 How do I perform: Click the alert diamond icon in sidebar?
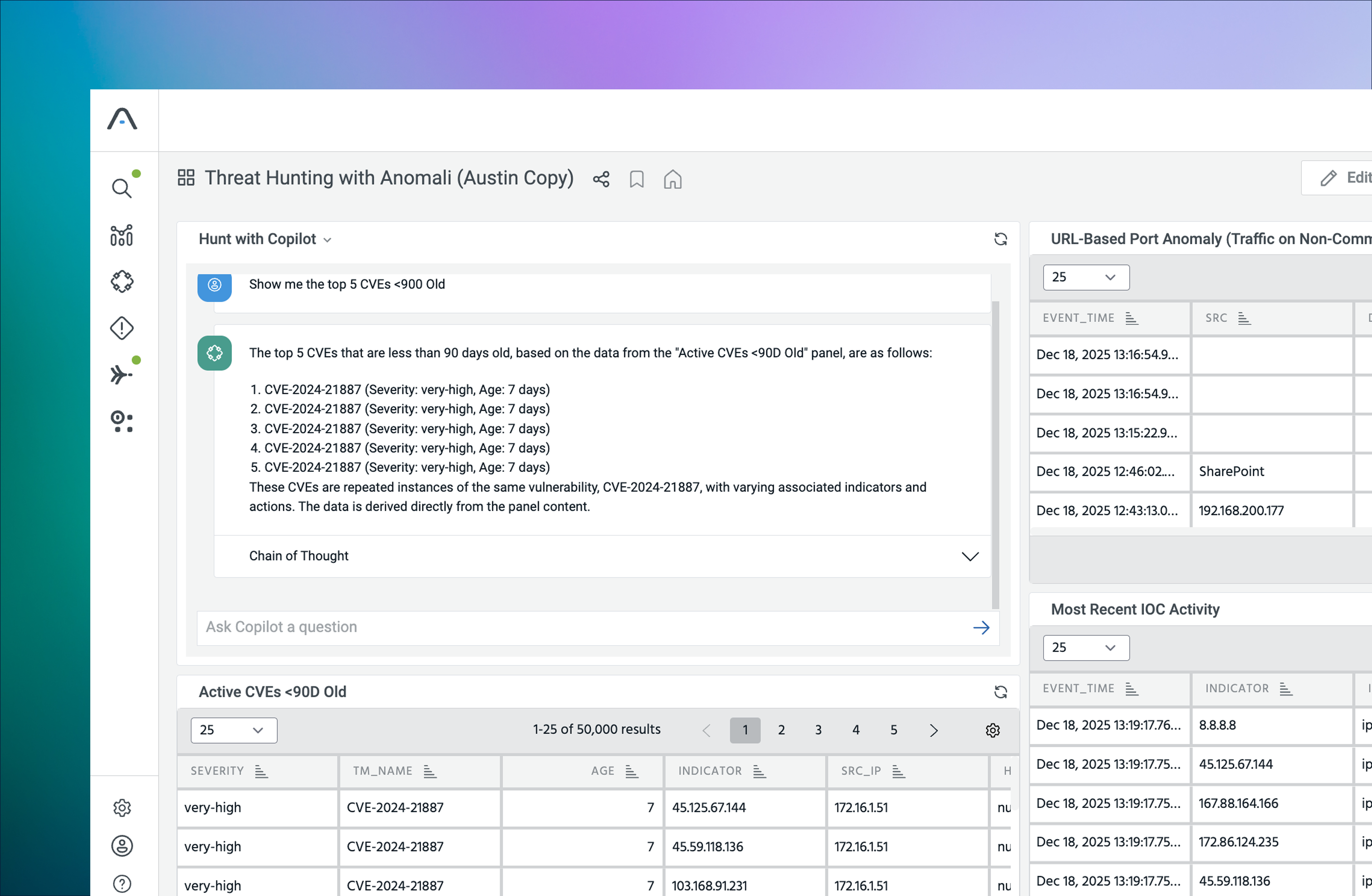[x=122, y=328]
